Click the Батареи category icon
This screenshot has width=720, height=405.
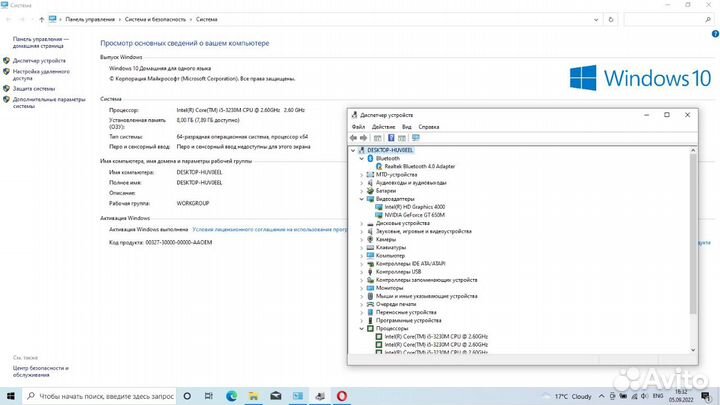(370, 191)
